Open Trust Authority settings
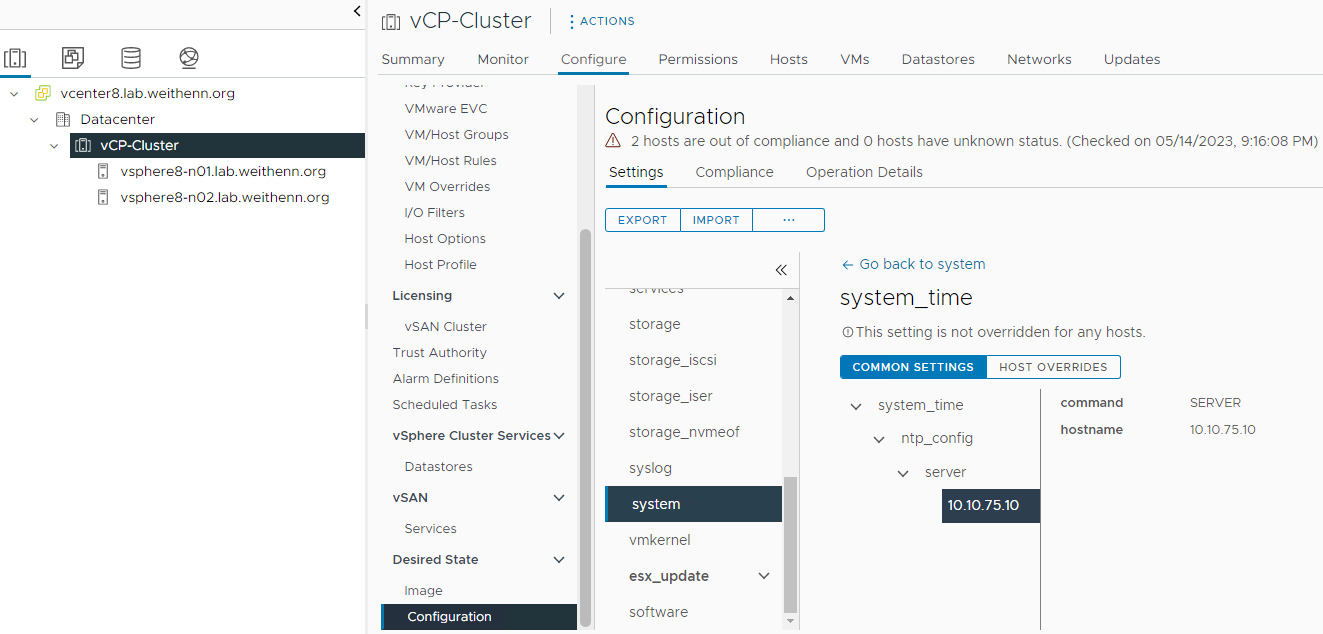This screenshot has width=1323, height=634. coord(439,352)
